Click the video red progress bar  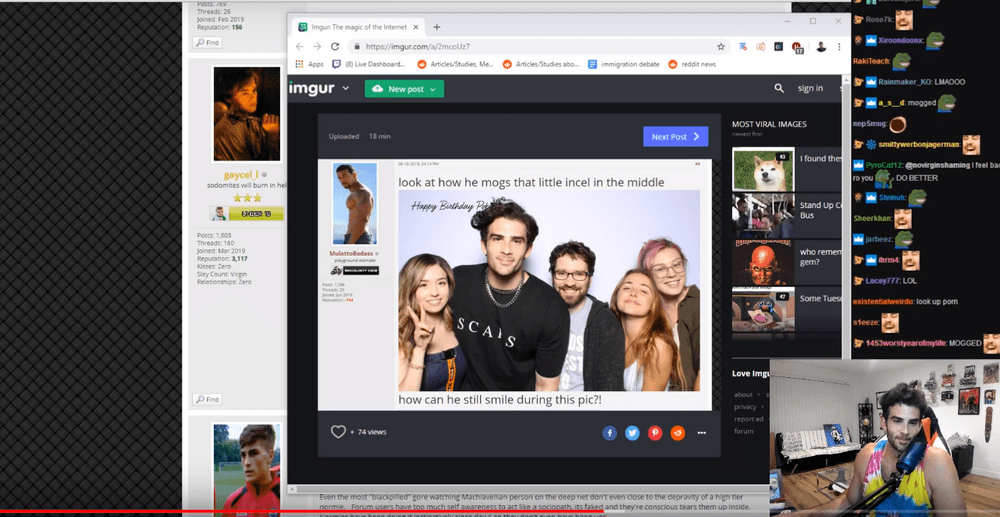(x=302, y=512)
